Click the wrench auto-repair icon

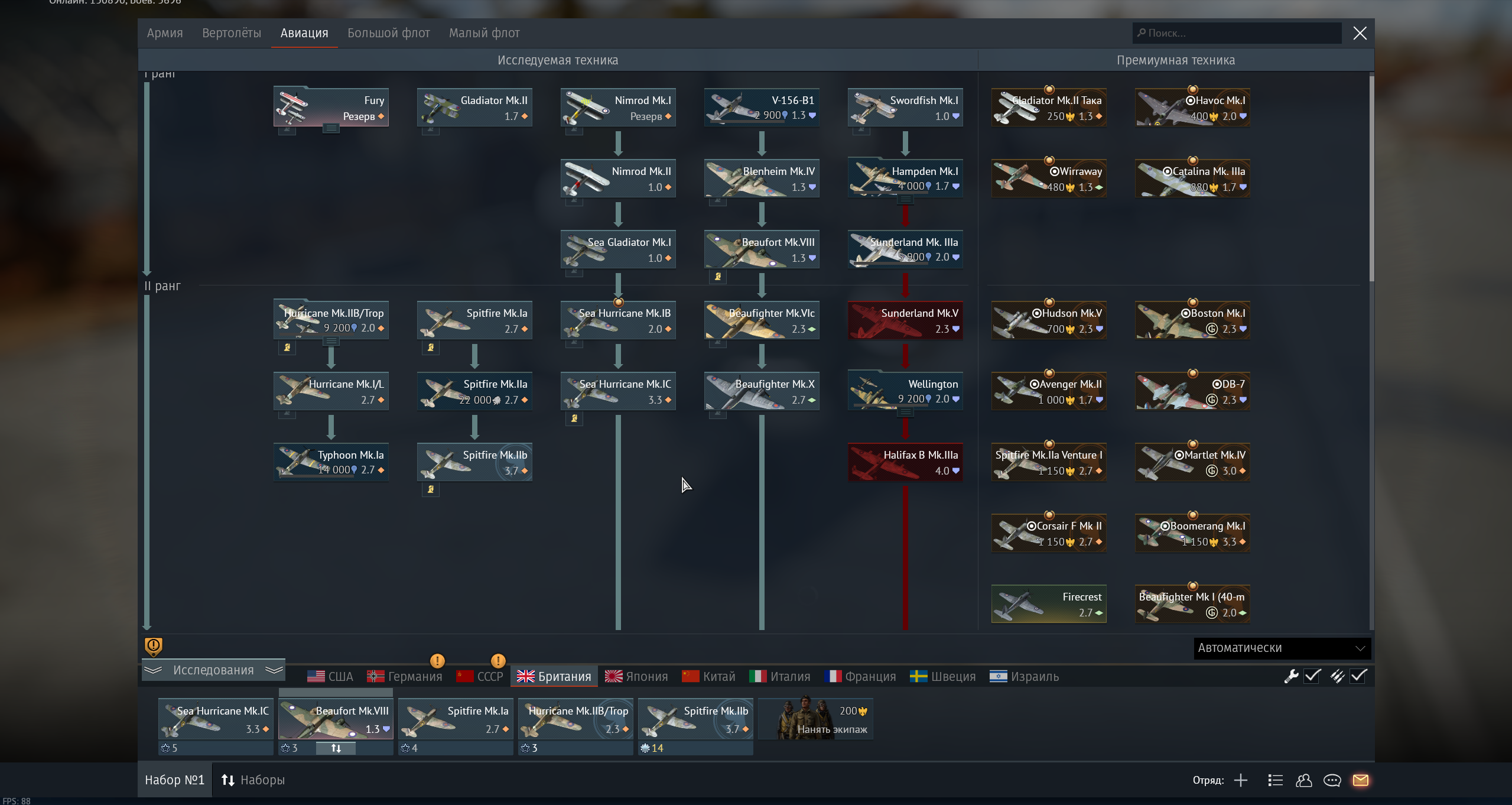click(1291, 676)
